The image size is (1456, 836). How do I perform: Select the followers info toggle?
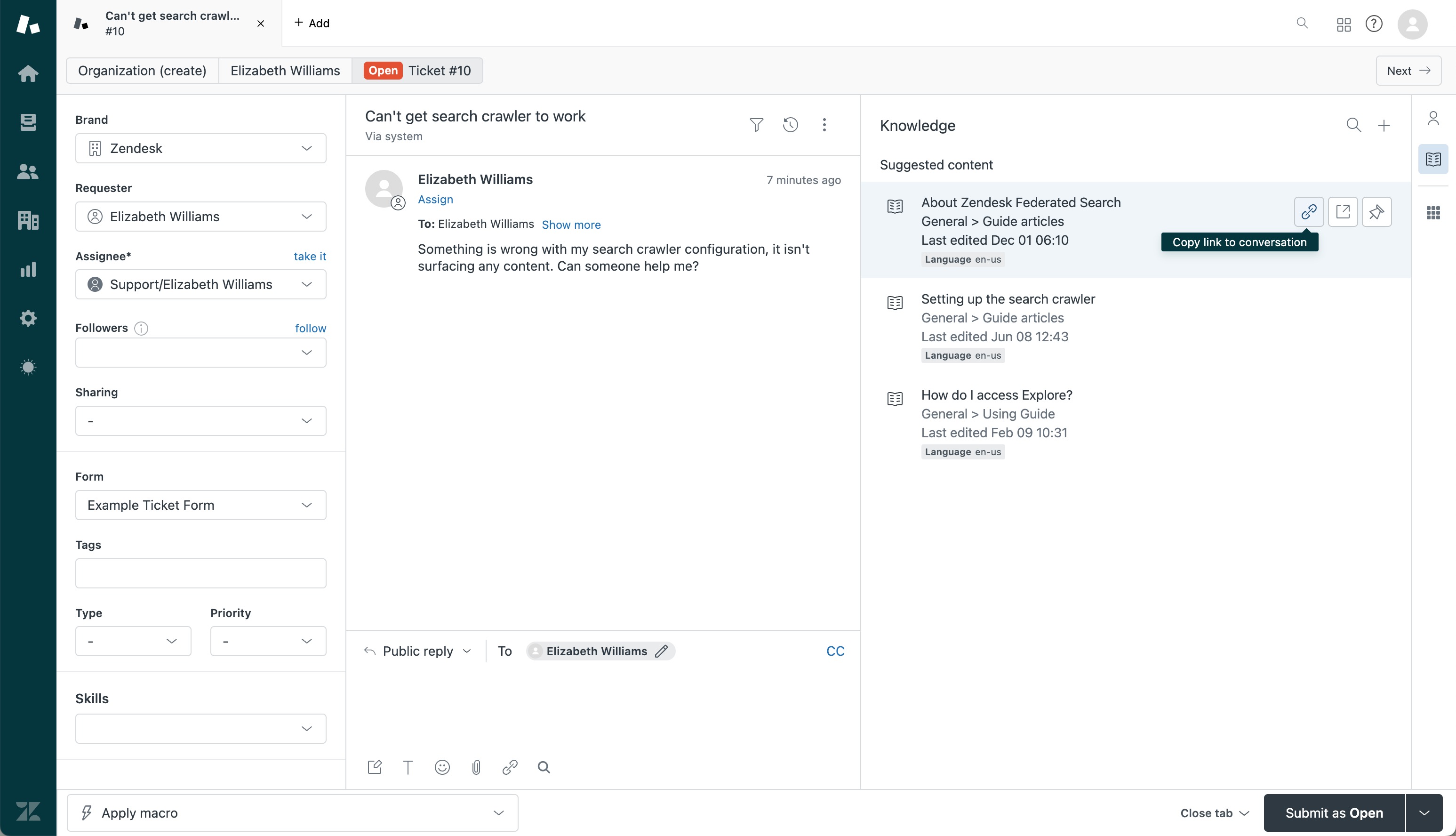point(141,328)
